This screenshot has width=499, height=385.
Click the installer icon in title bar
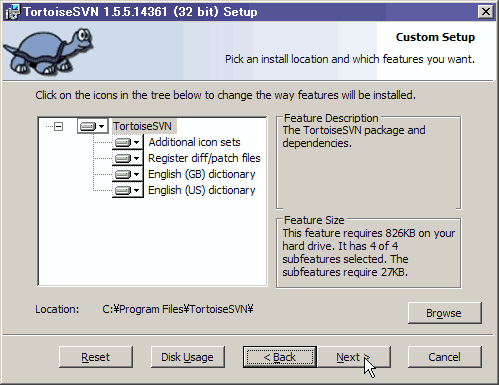coord(13,12)
